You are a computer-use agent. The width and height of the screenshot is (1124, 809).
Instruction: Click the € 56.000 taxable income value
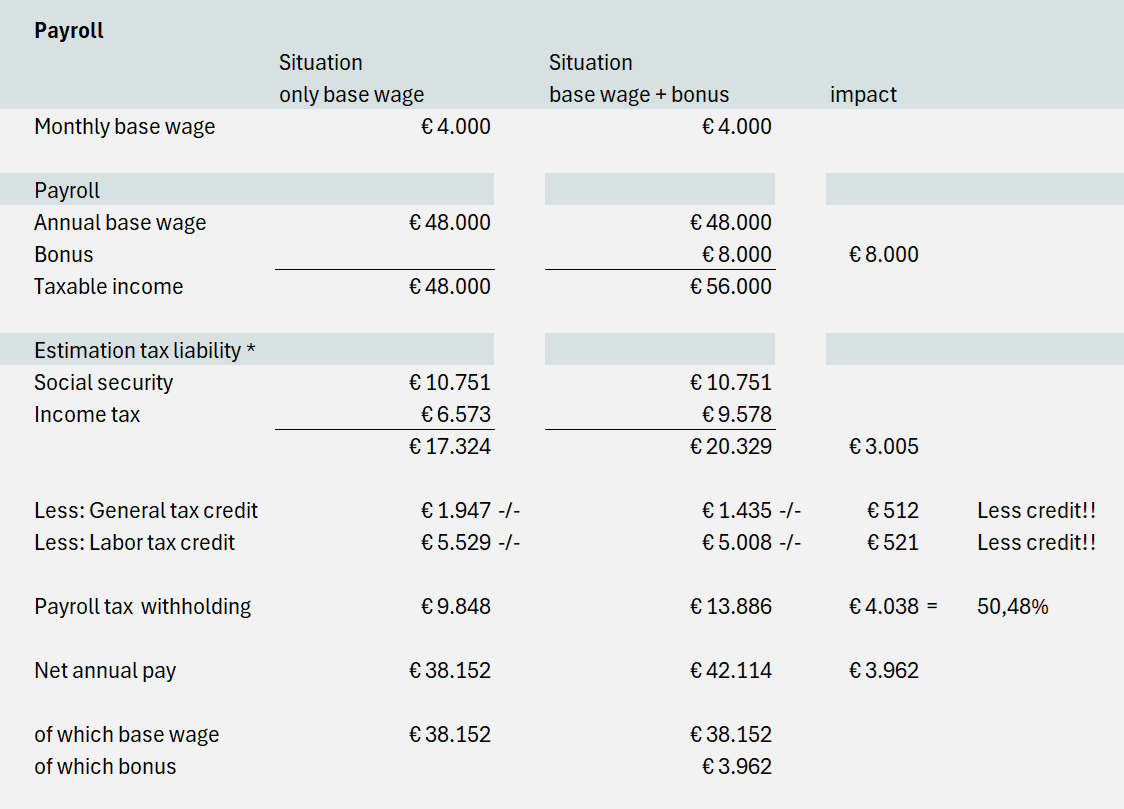[x=730, y=287]
